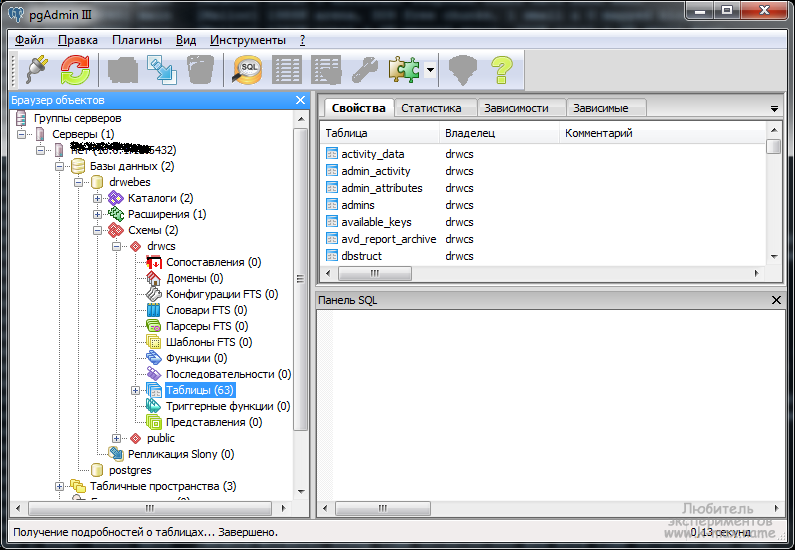Screen dimensions: 795x550
Task: Collapse the Схемы (2) node
Action: (x=97, y=230)
